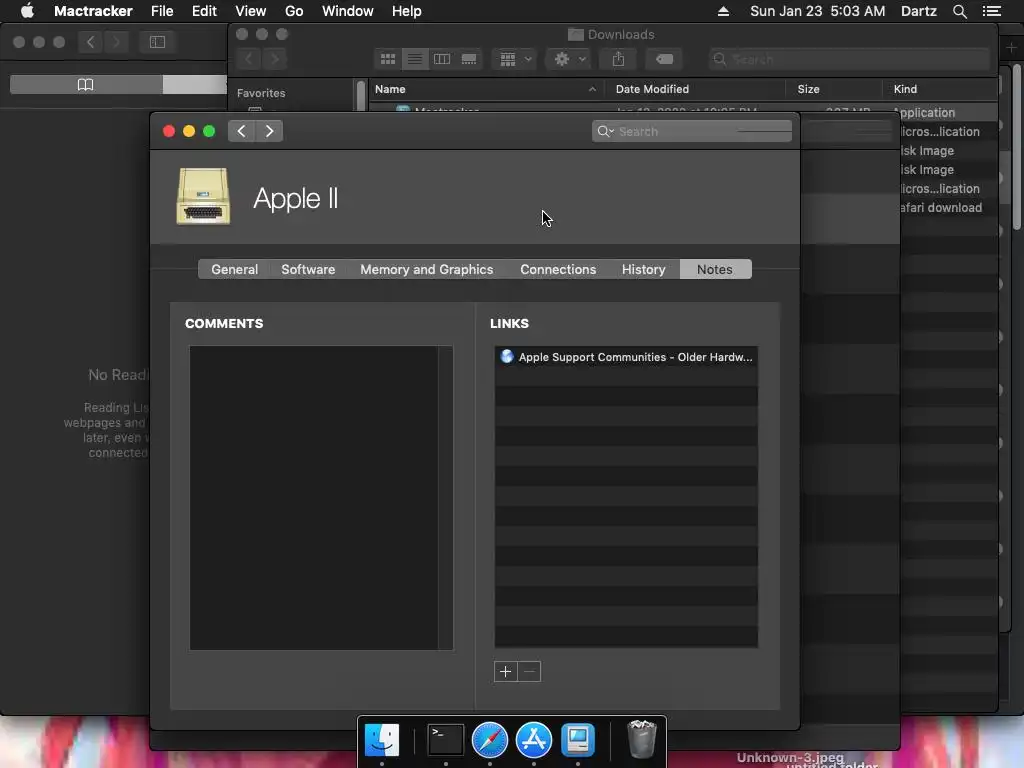This screenshot has height=768, width=1024.
Task: Open the File menu
Action: 162,11
